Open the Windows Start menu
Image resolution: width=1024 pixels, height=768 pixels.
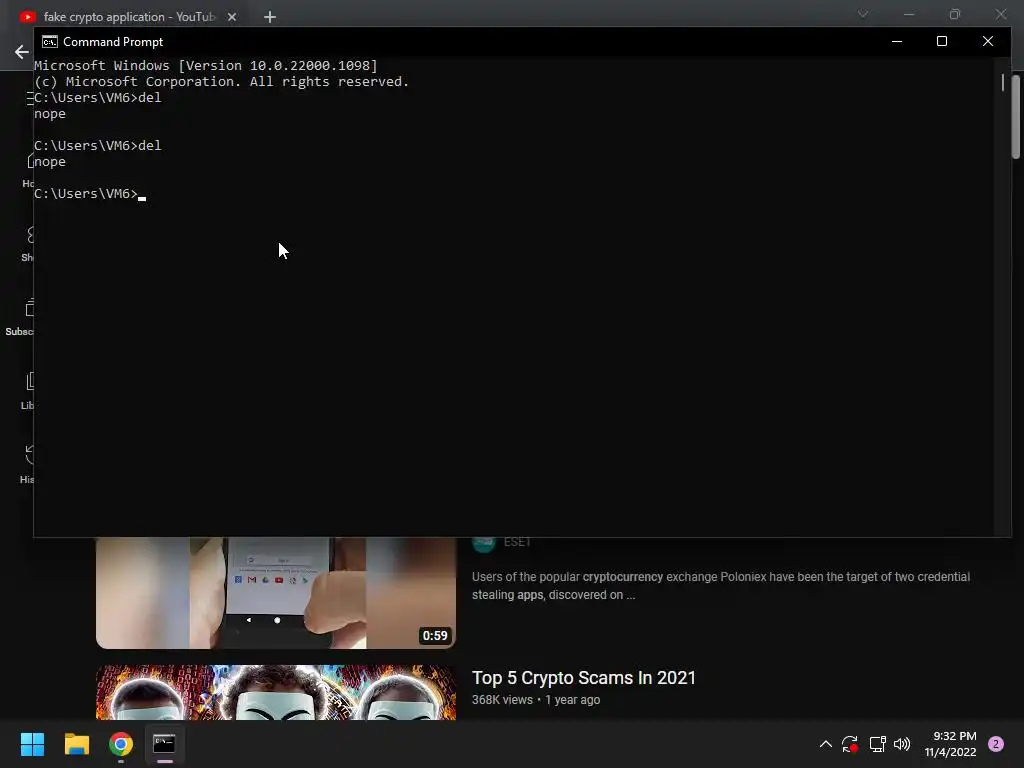point(32,744)
